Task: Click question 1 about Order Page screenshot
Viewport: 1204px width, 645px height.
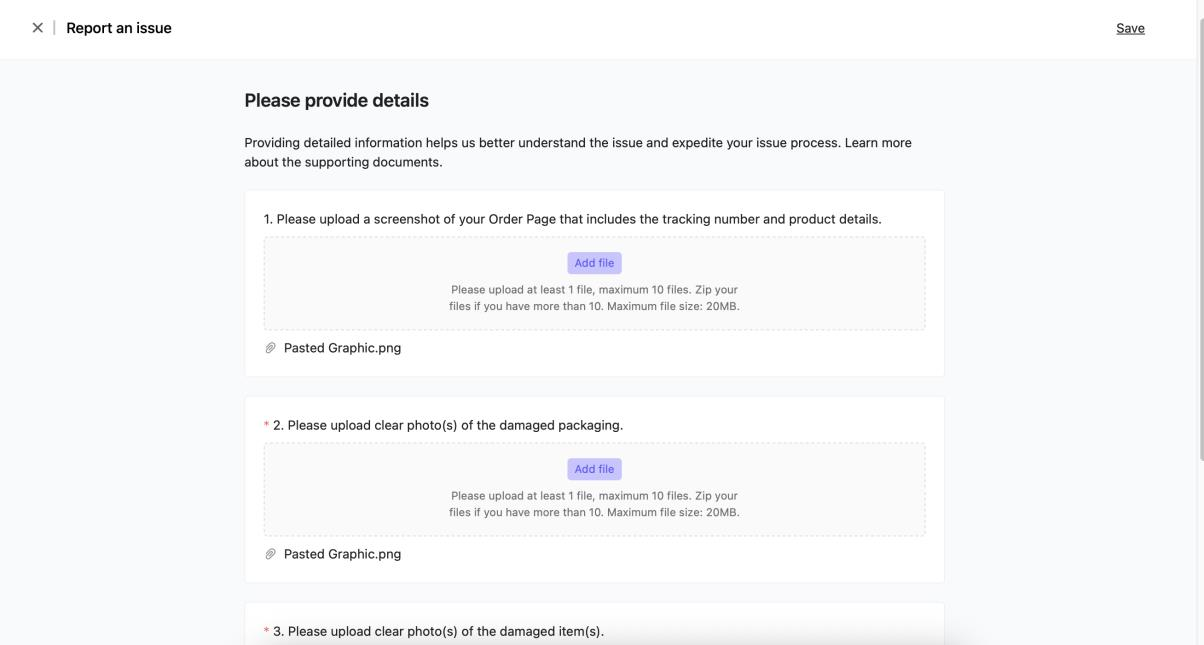Action: [572, 219]
